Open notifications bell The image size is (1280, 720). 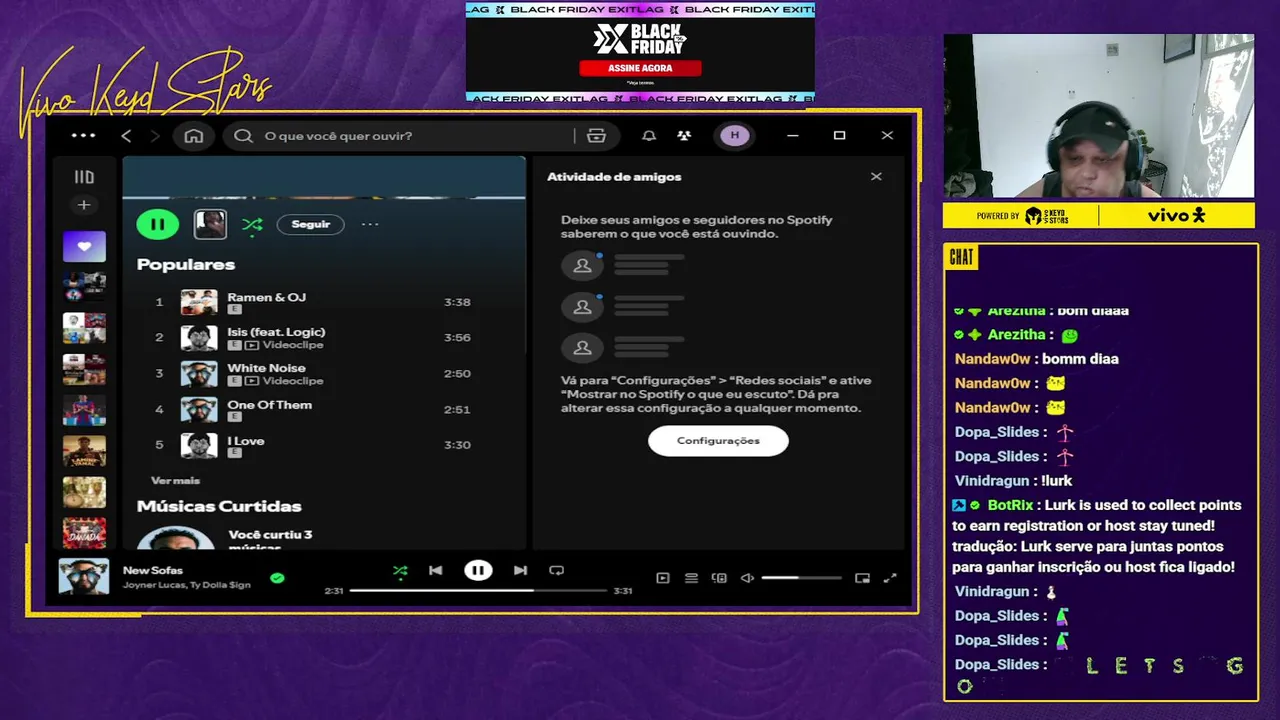pos(649,136)
